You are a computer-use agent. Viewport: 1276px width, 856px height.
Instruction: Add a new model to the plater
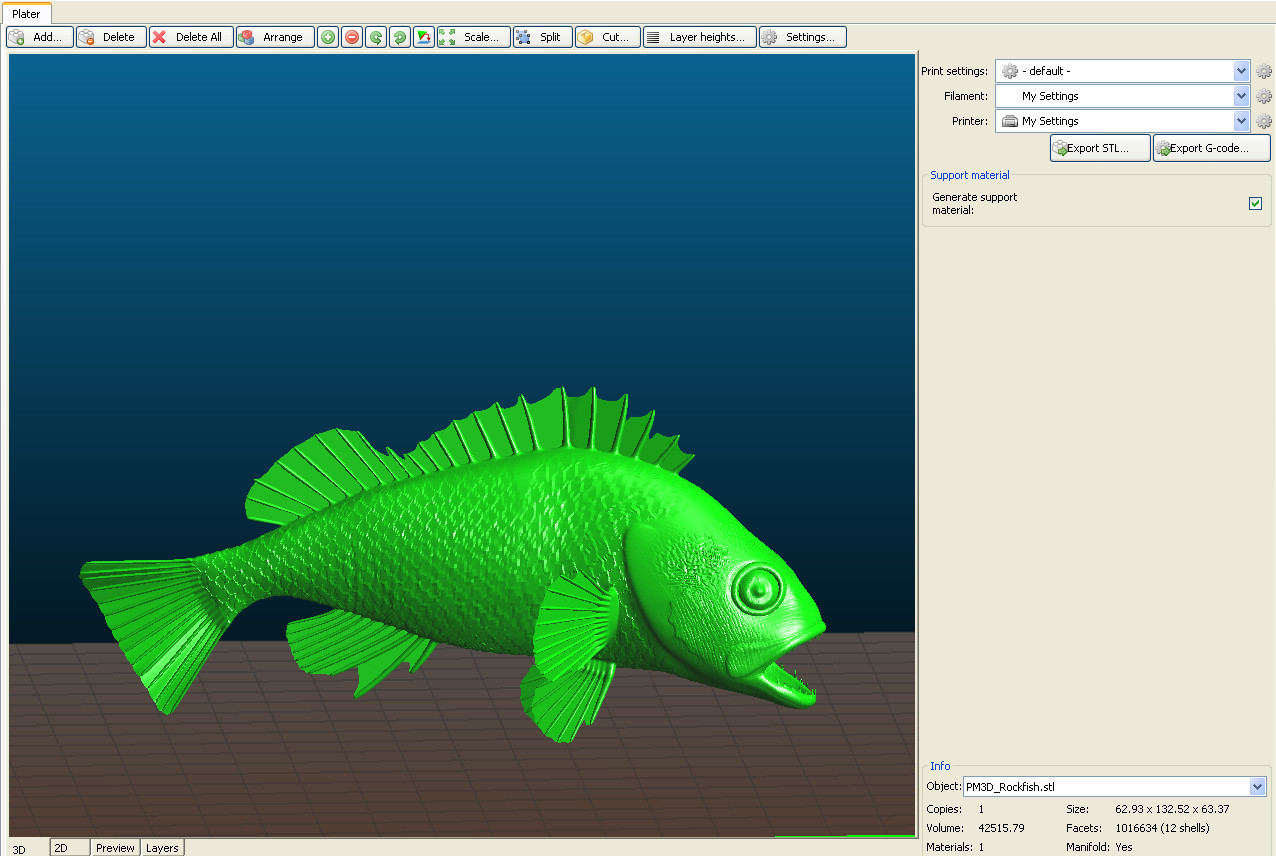[39, 36]
